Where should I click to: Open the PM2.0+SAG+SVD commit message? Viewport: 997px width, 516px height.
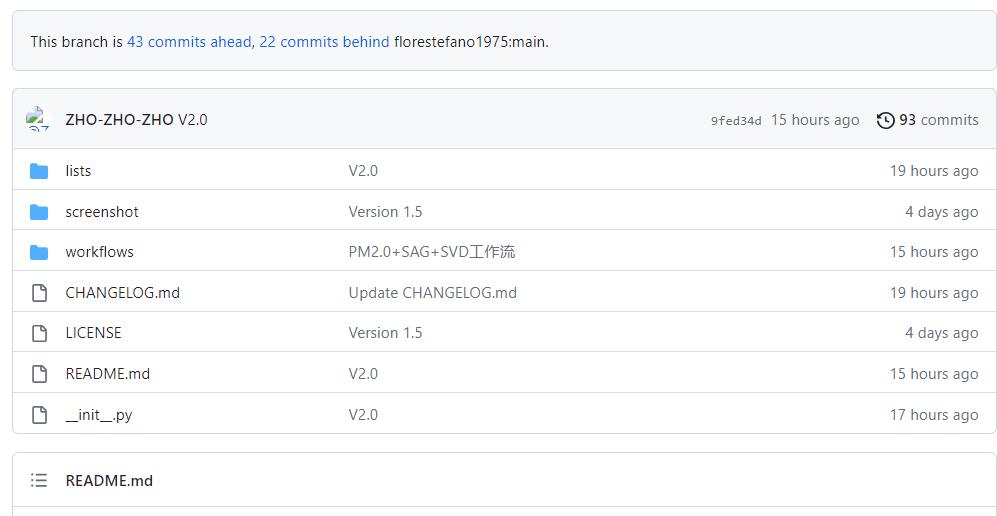(431, 252)
